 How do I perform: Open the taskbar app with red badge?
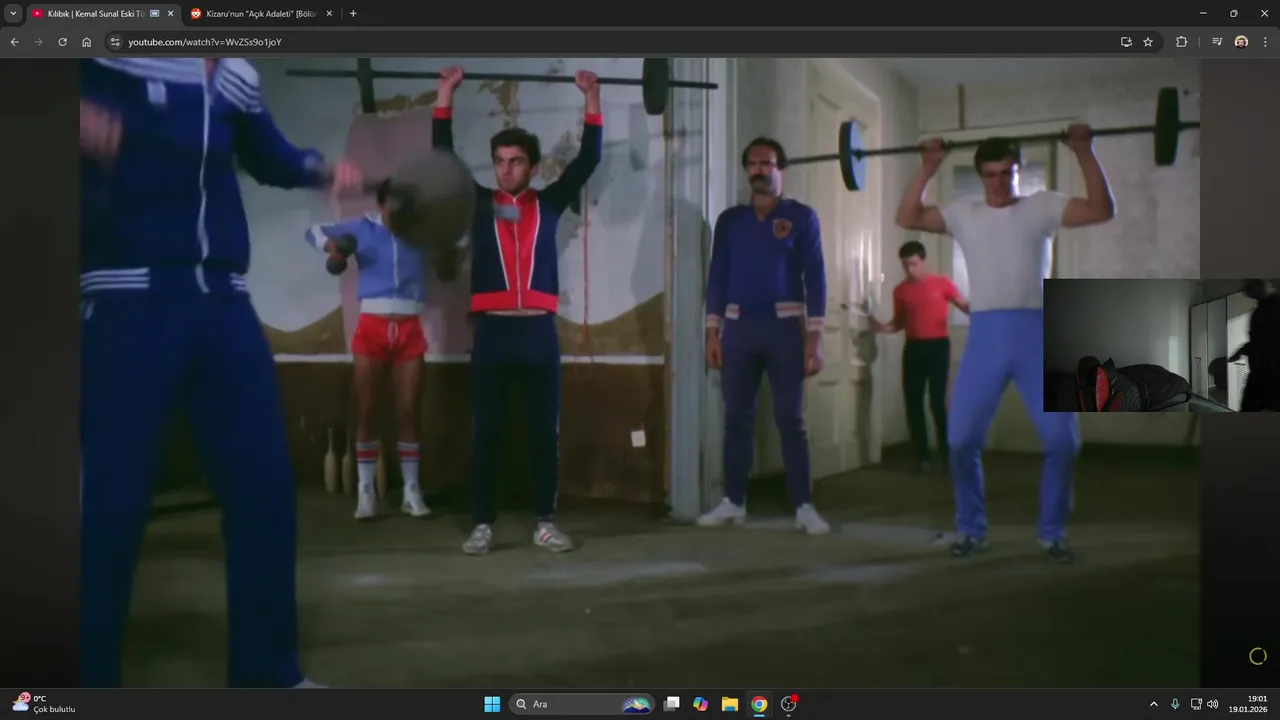point(788,704)
